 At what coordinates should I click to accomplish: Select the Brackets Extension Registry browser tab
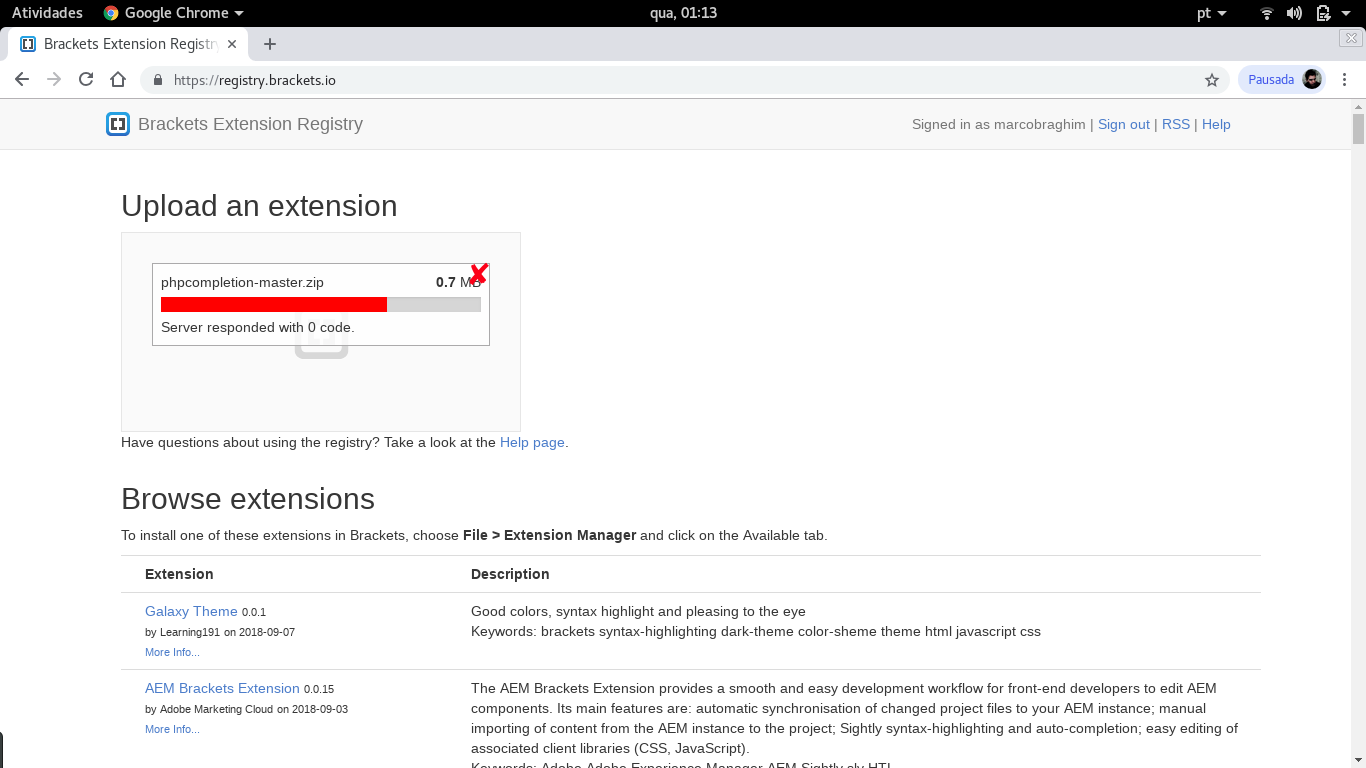120,44
